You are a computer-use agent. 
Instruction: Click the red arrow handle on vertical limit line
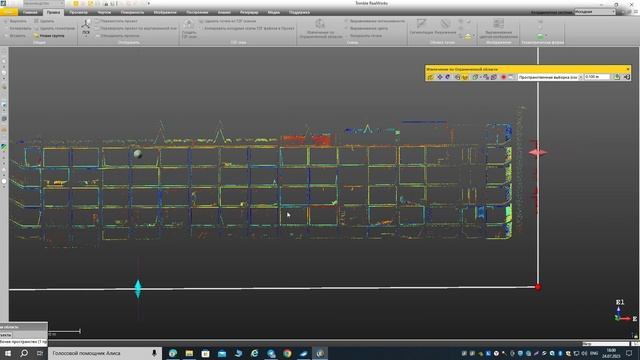pos(538,153)
